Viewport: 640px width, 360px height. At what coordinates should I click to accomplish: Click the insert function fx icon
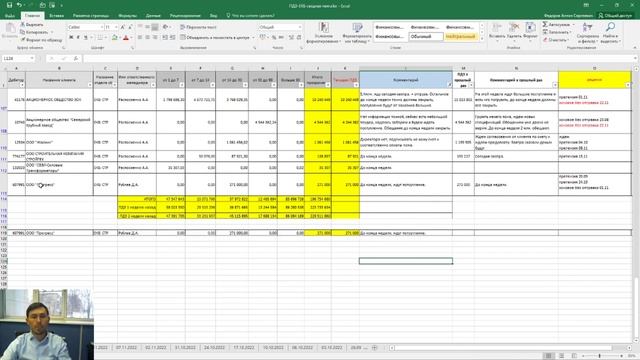coord(76,58)
